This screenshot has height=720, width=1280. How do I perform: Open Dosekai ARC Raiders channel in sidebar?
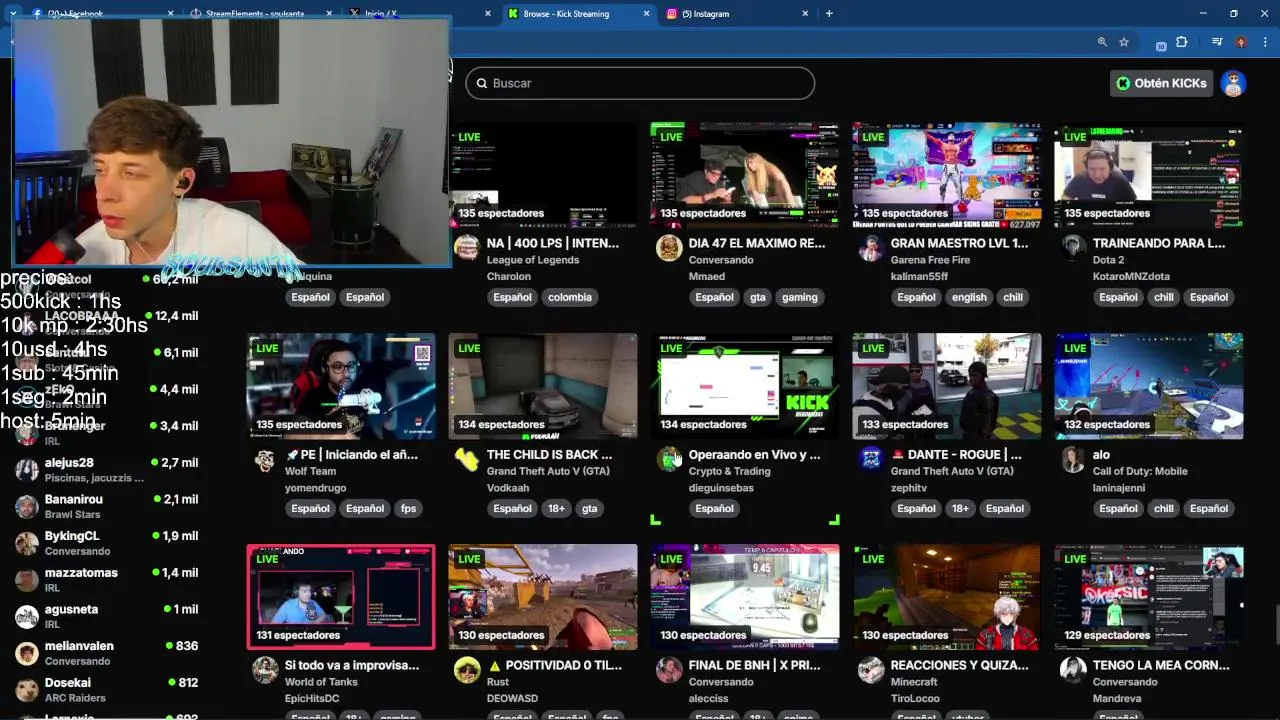[x=107, y=689]
